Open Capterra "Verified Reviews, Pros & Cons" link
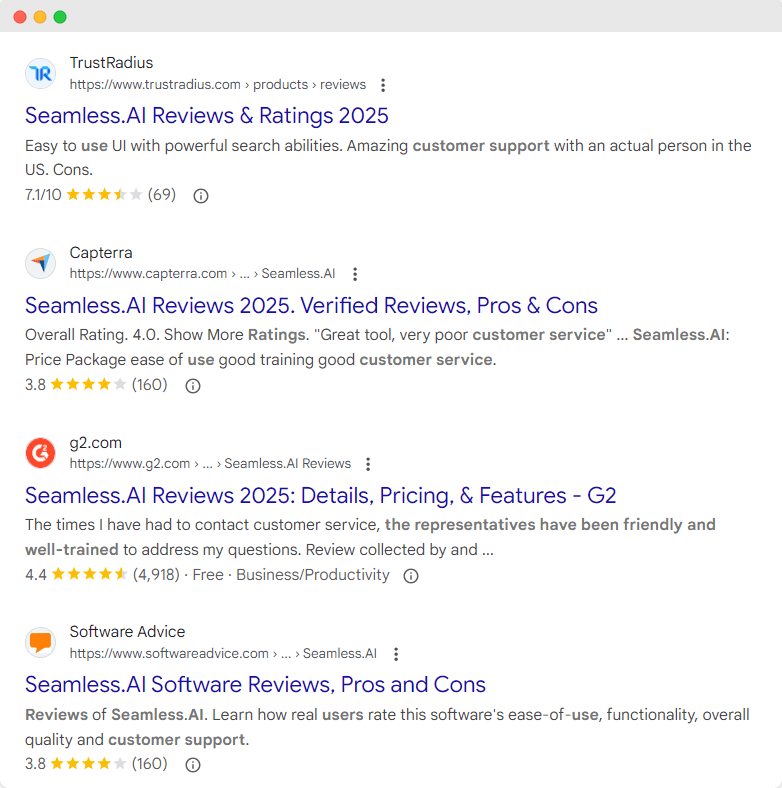The image size is (782, 788). pos(311,305)
